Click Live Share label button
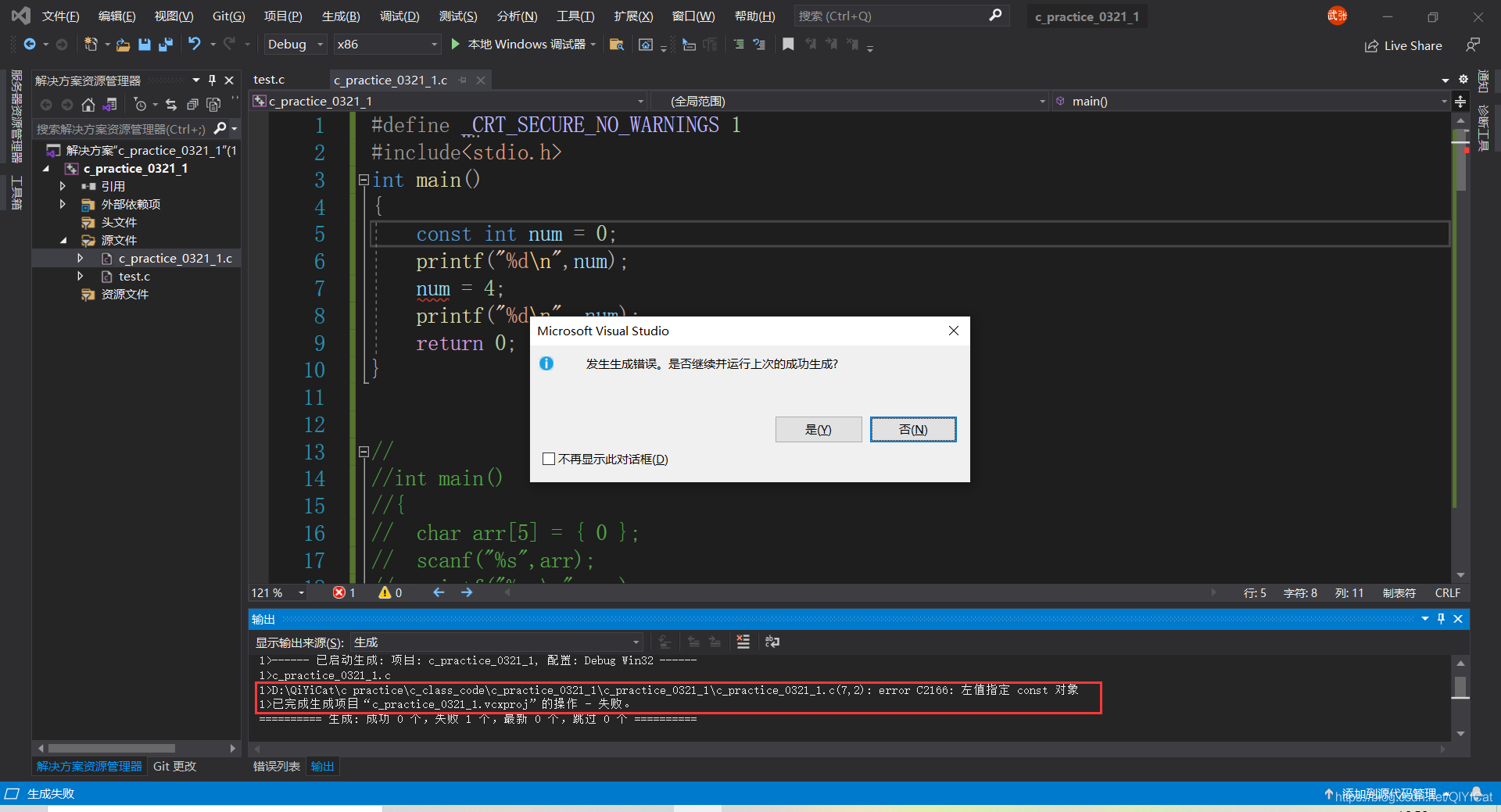This screenshot has height=812, width=1501. pos(1413,46)
